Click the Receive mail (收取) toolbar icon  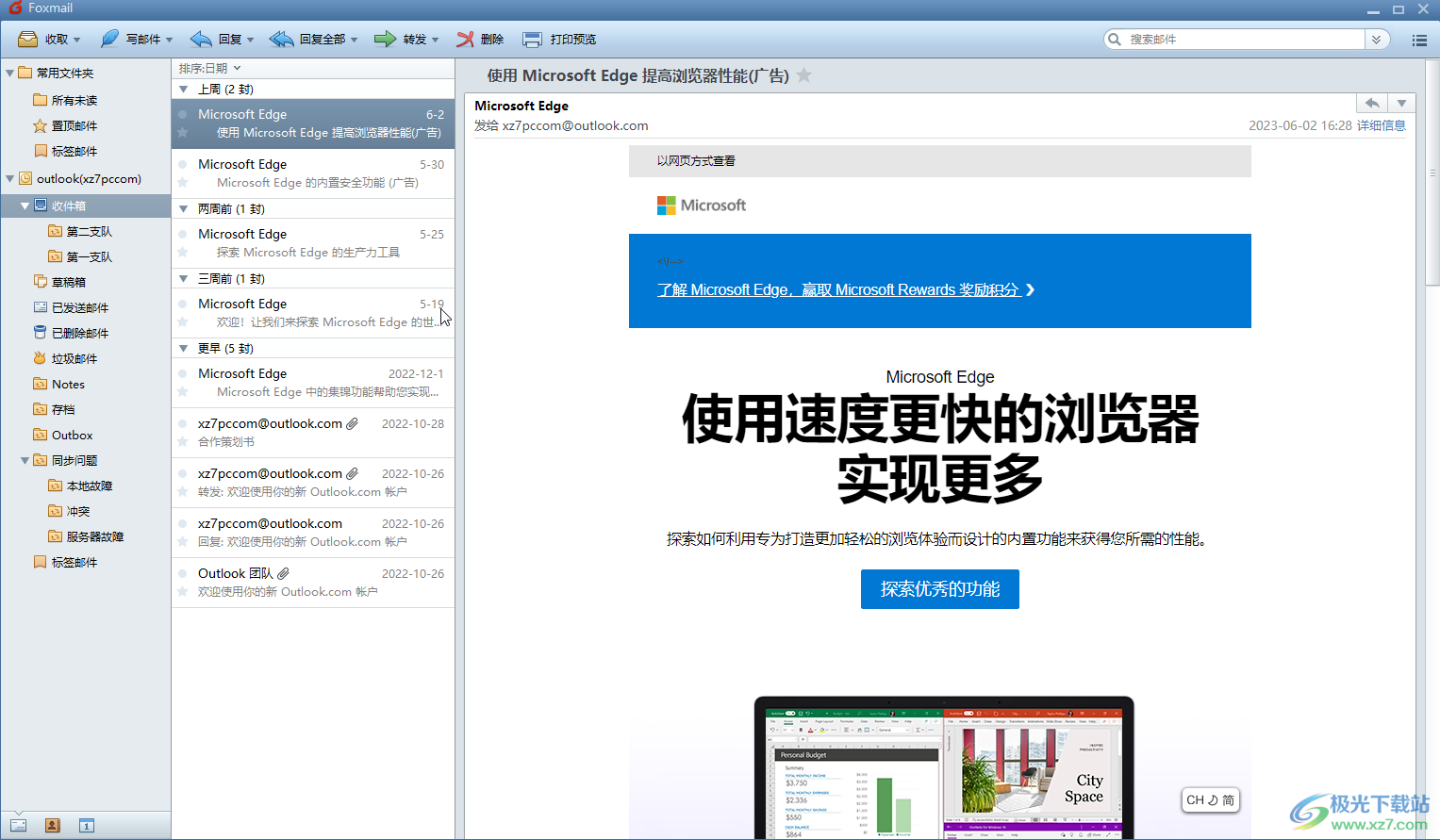pos(28,40)
